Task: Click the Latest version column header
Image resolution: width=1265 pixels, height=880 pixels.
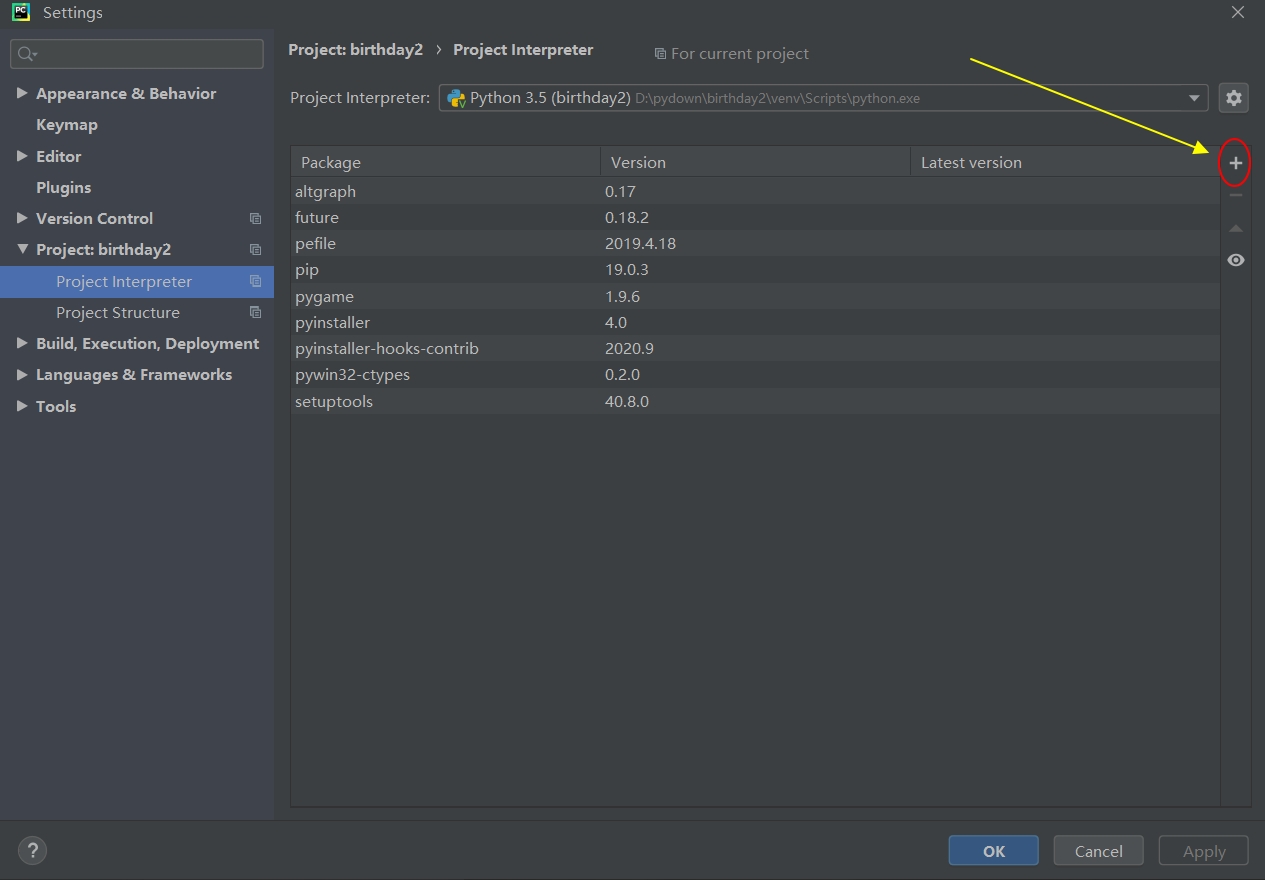Action: (1064, 162)
